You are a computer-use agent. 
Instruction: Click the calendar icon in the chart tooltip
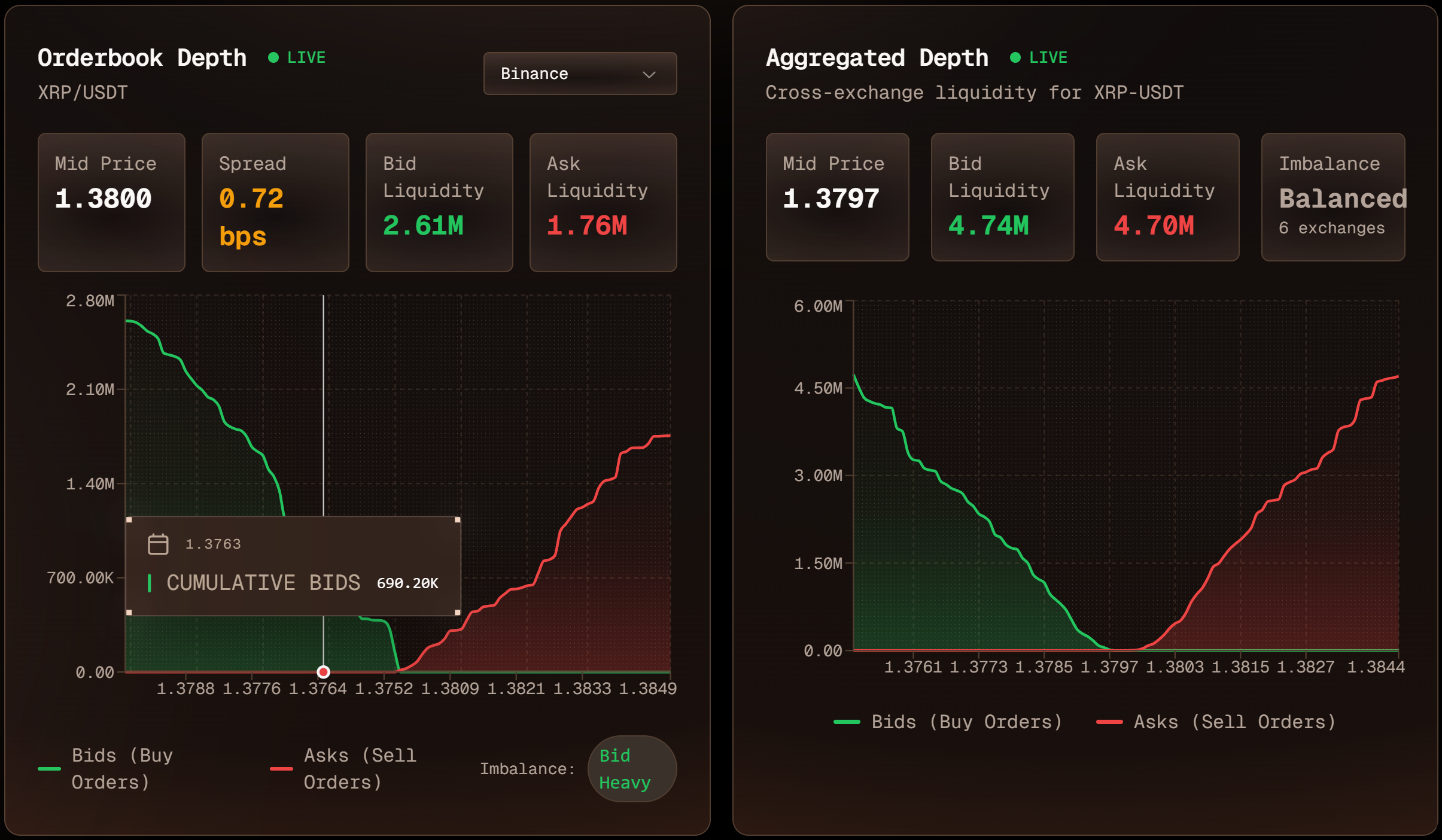point(157,544)
